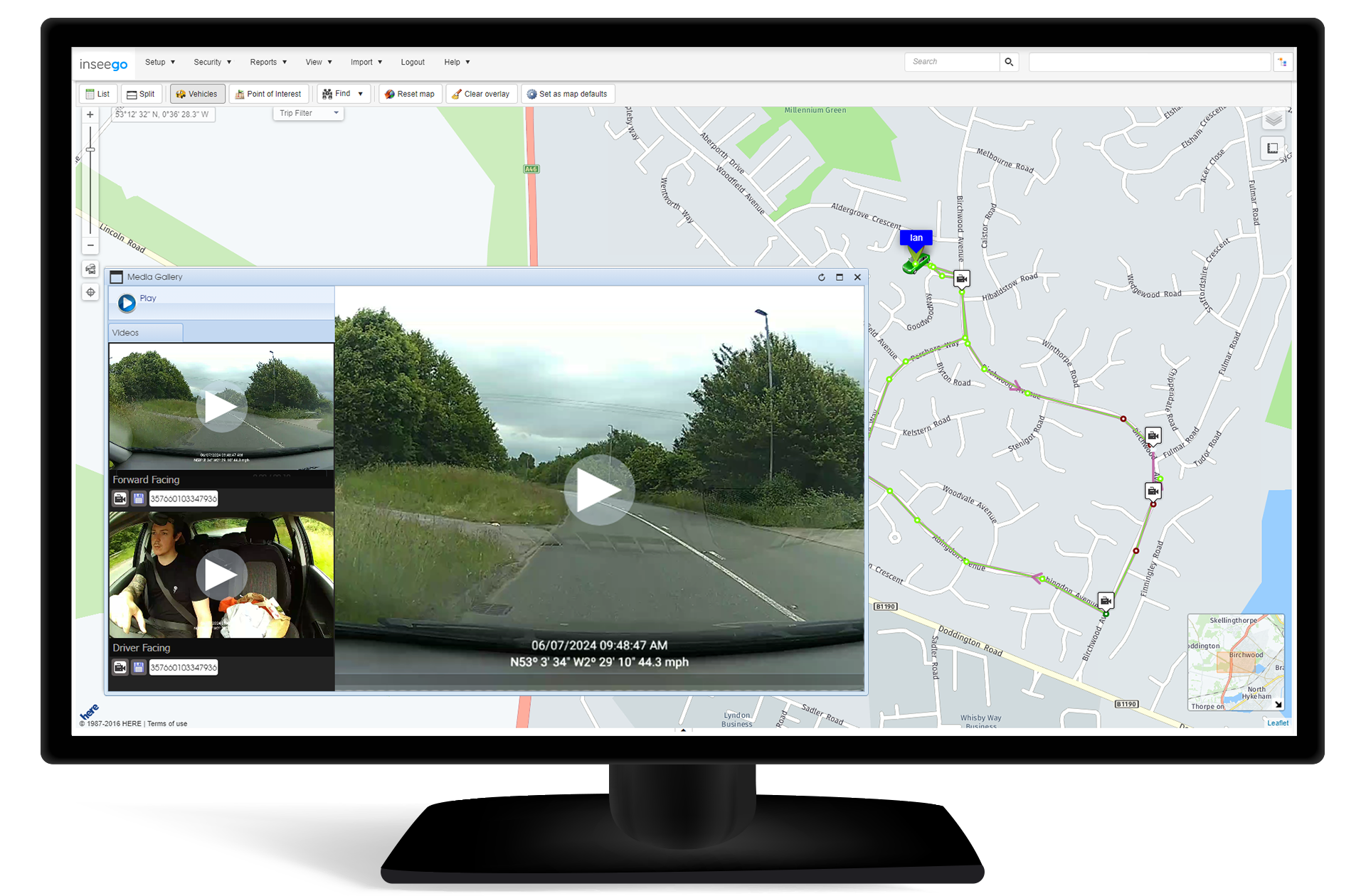The image size is (1366, 896).
Task: Open the Reports menu
Action: [268, 62]
